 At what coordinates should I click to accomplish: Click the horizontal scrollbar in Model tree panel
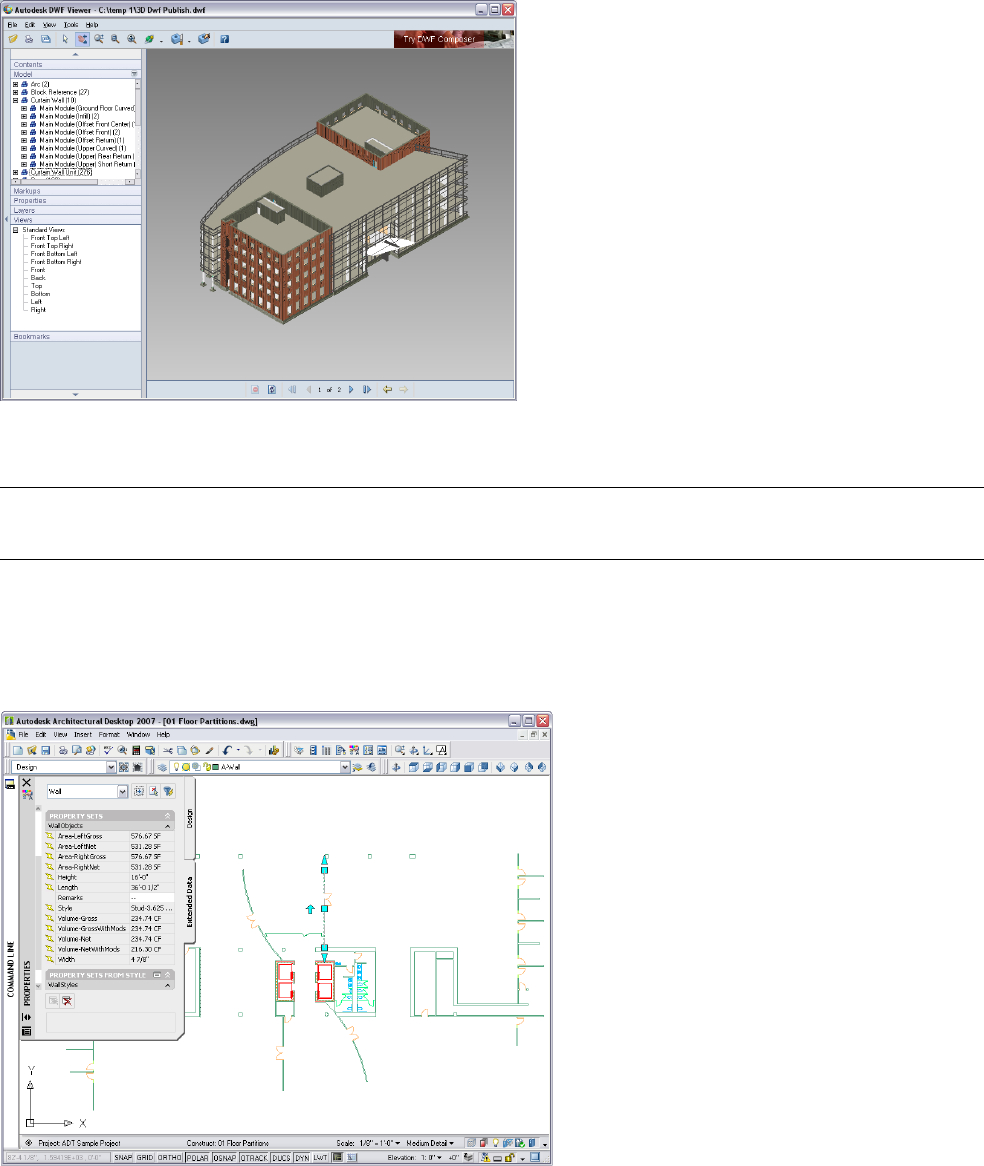pyautogui.click(x=73, y=181)
